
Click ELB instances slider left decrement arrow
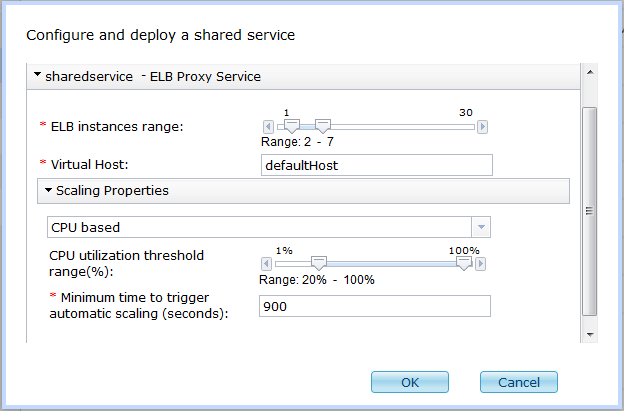pyautogui.click(x=268, y=127)
